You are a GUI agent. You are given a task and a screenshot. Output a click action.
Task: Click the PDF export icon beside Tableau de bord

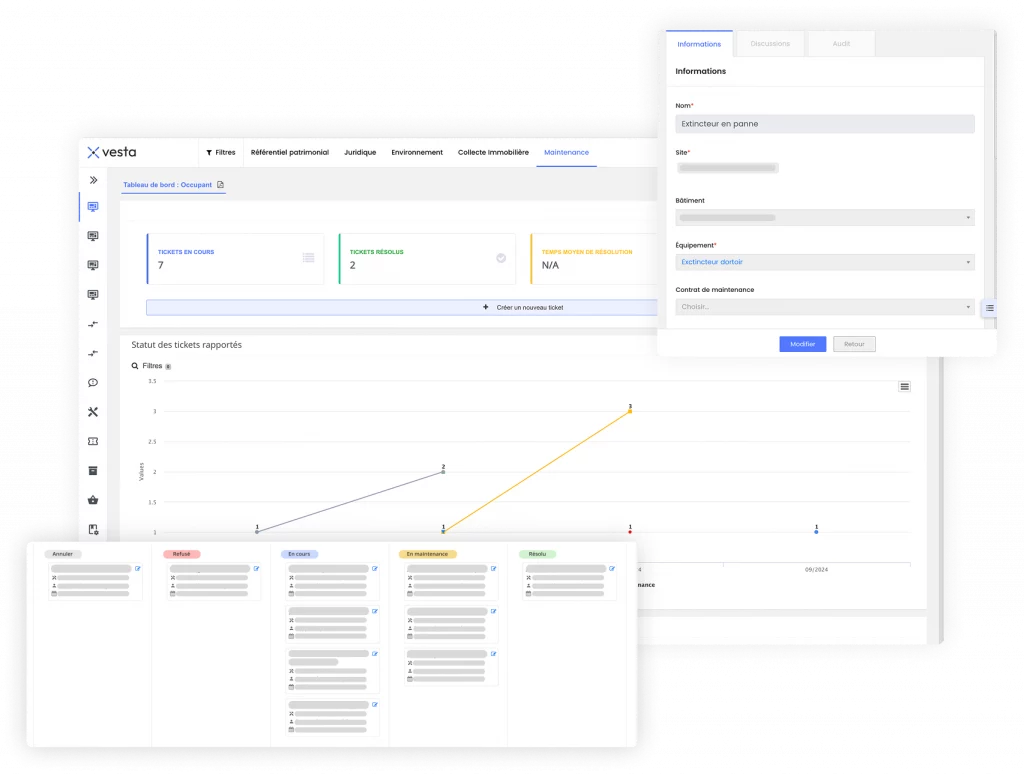pos(220,185)
